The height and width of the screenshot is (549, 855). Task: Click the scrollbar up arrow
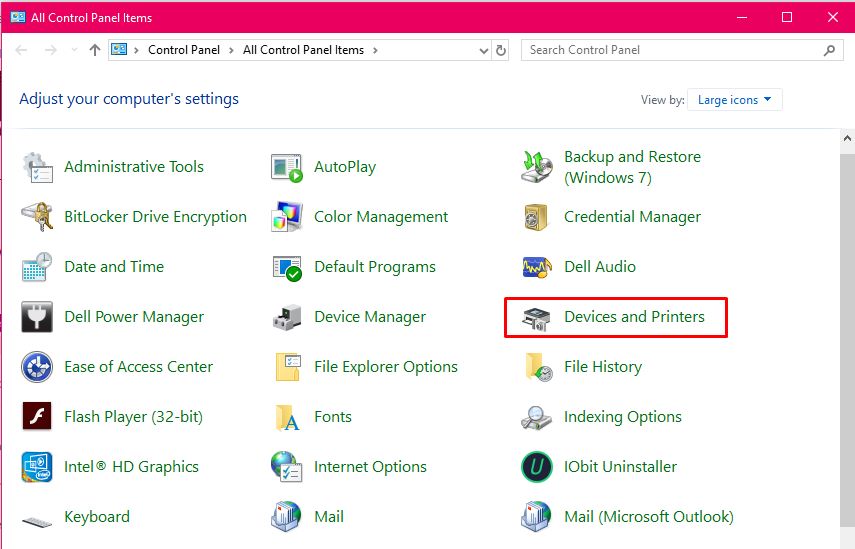(847, 138)
